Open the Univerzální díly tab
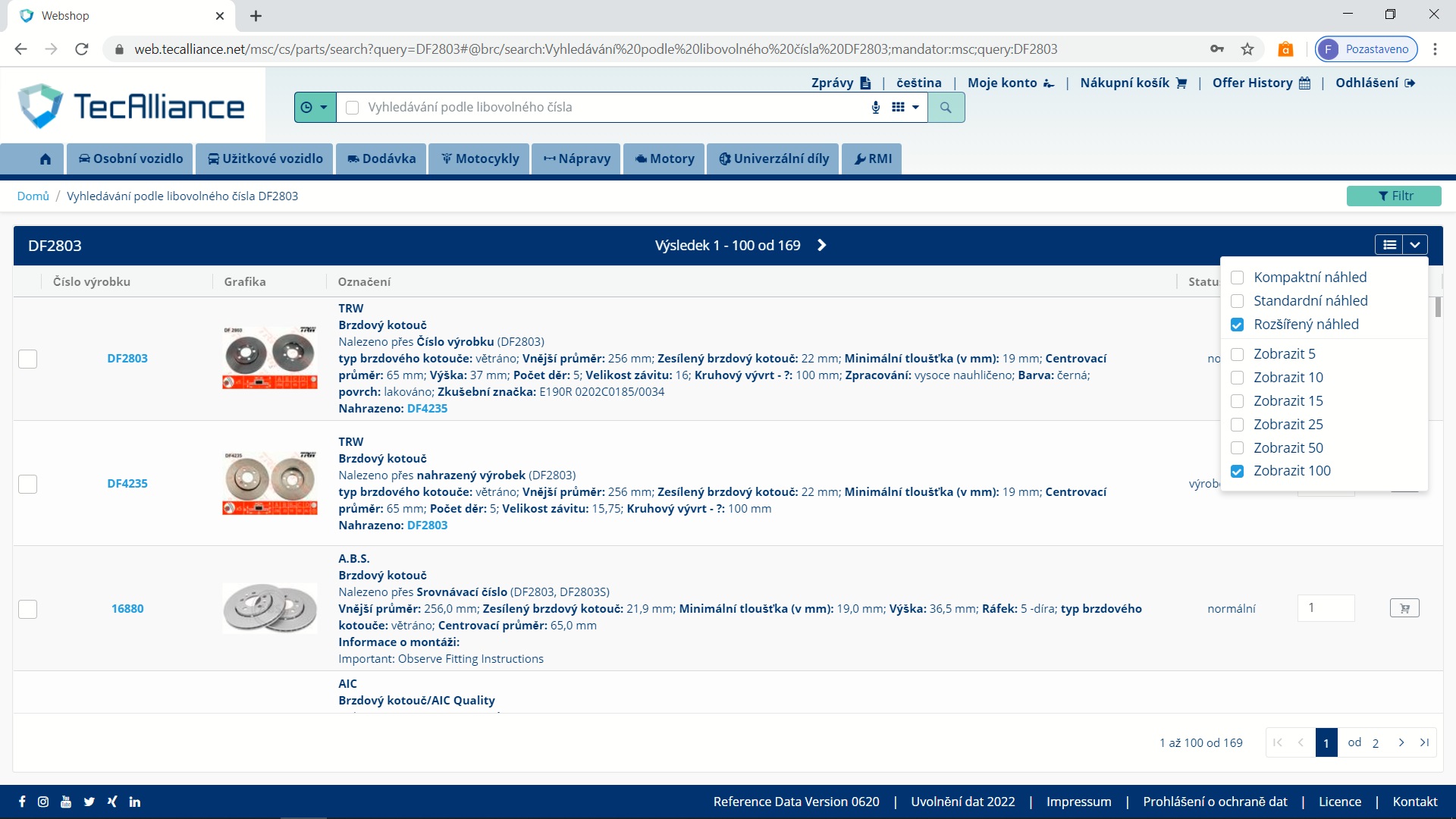Screen dimensions: 1456x819 (x=773, y=158)
